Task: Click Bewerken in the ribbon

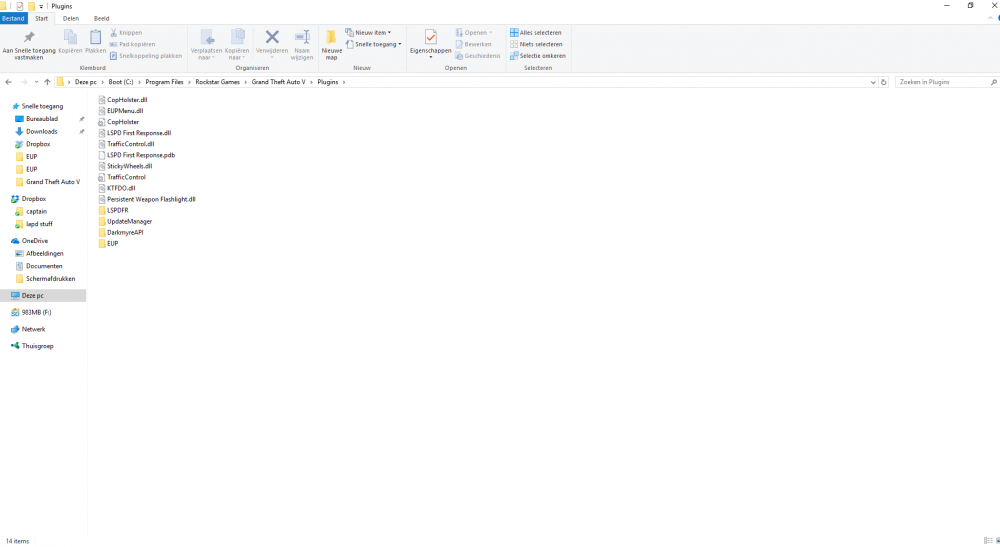Action: pyautogui.click(x=473, y=44)
